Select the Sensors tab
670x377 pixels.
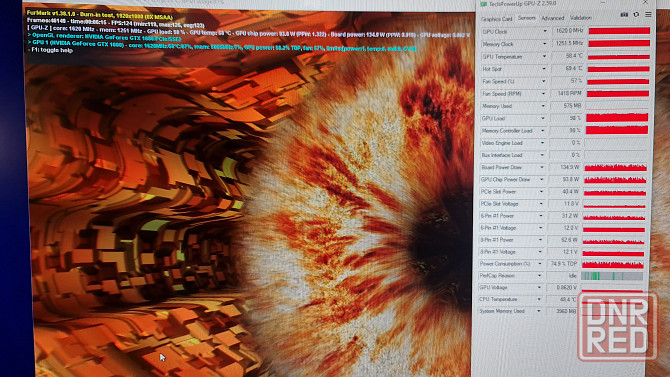click(526, 18)
